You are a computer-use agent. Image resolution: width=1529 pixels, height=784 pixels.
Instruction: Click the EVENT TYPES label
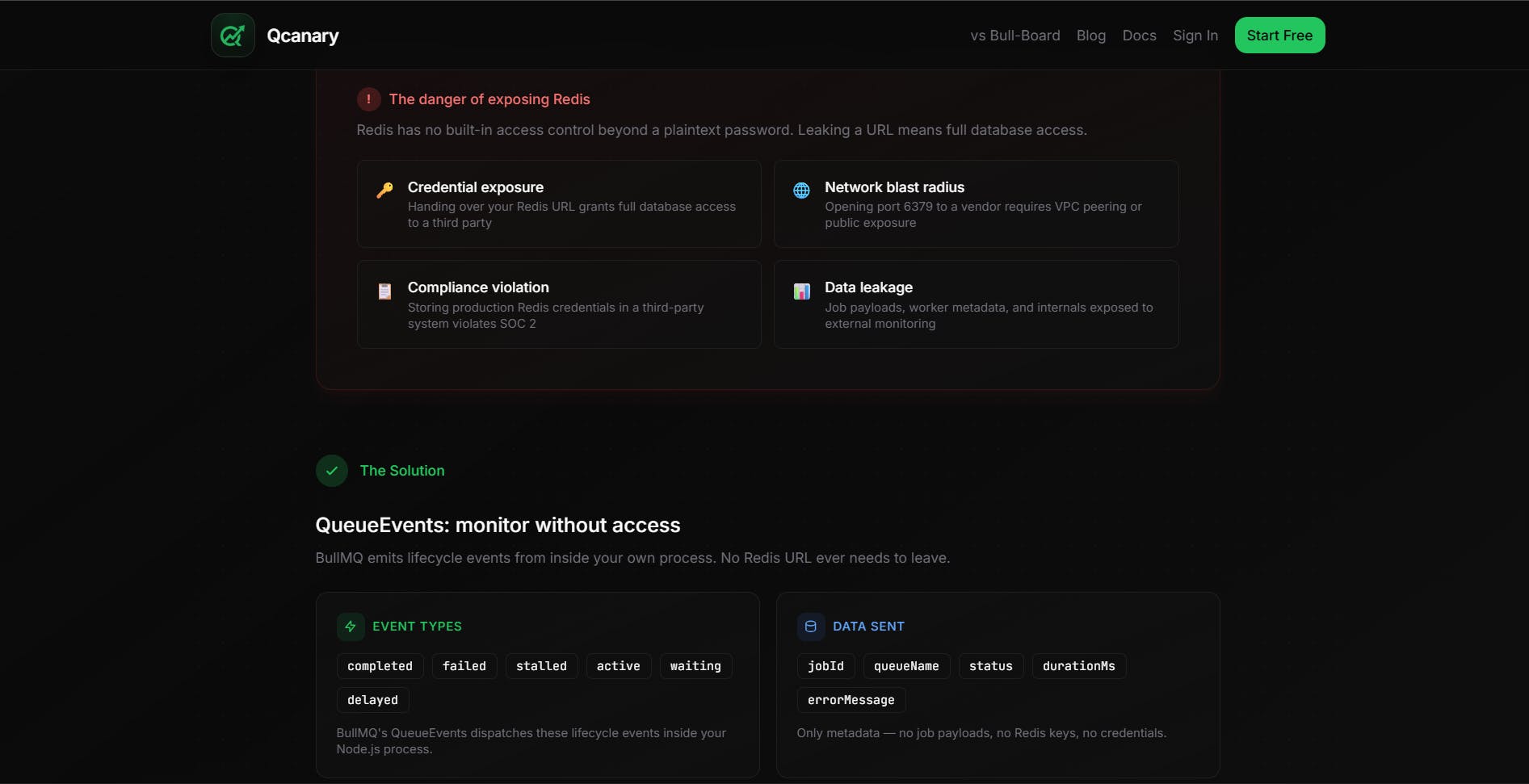click(417, 627)
